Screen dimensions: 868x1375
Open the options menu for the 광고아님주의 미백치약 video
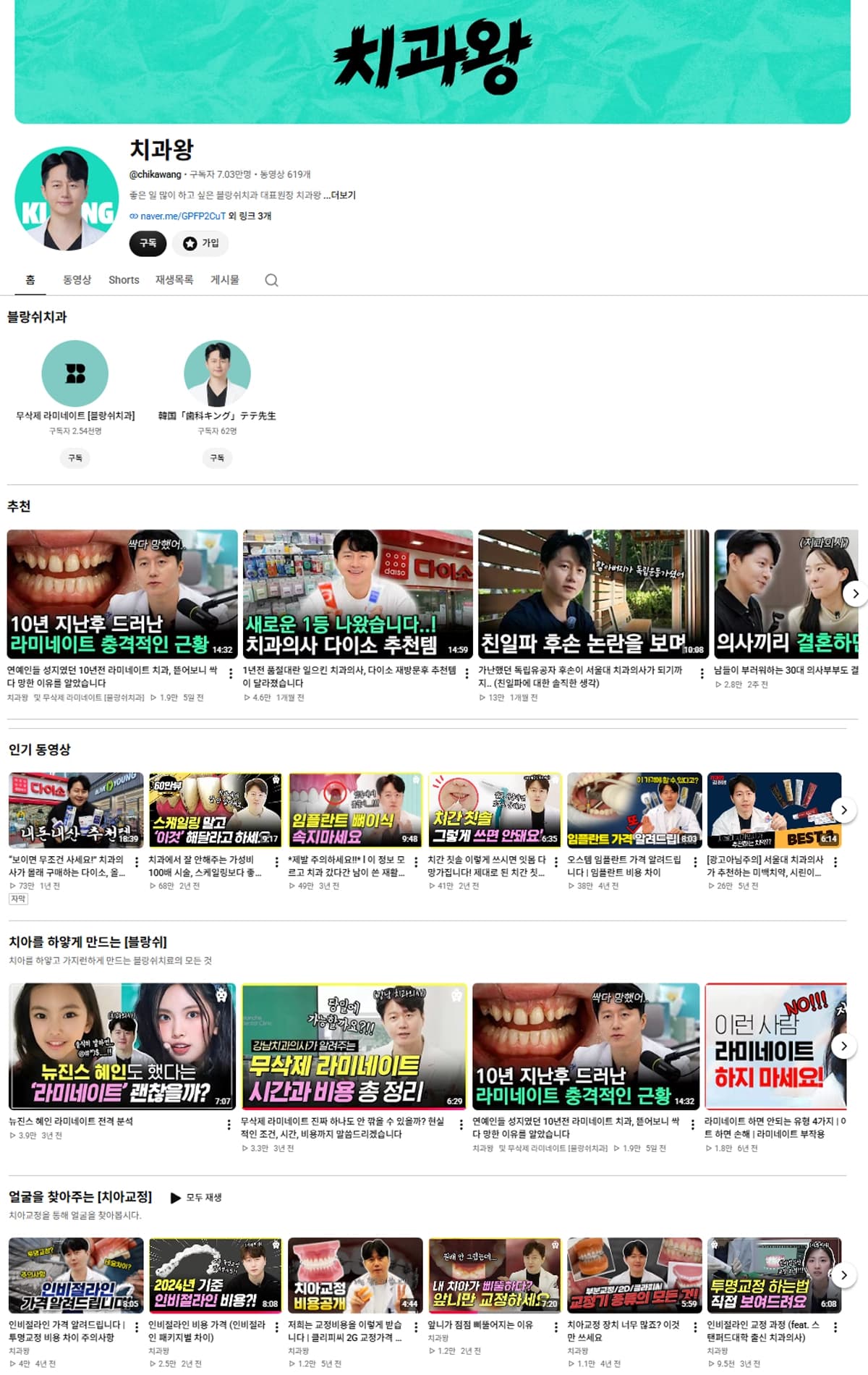pyautogui.click(x=835, y=862)
